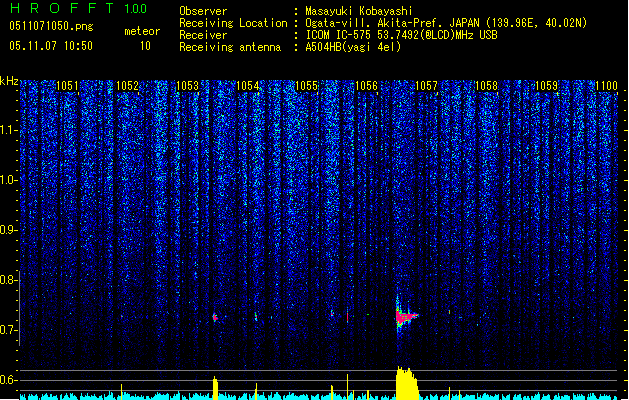Click the 1054 time marker
Screen dimensions: 629x400
pyautogui.click(x=248, y=85)
